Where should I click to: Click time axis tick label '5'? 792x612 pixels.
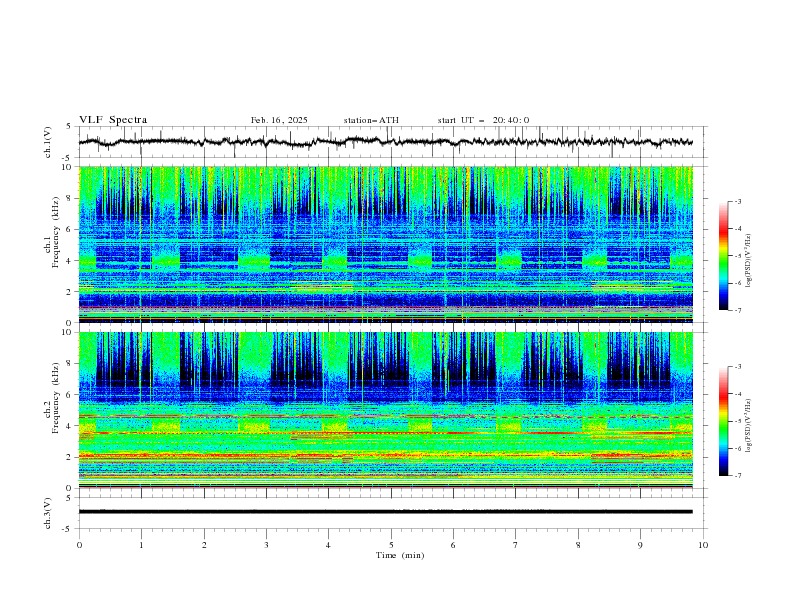coord(391,545)
